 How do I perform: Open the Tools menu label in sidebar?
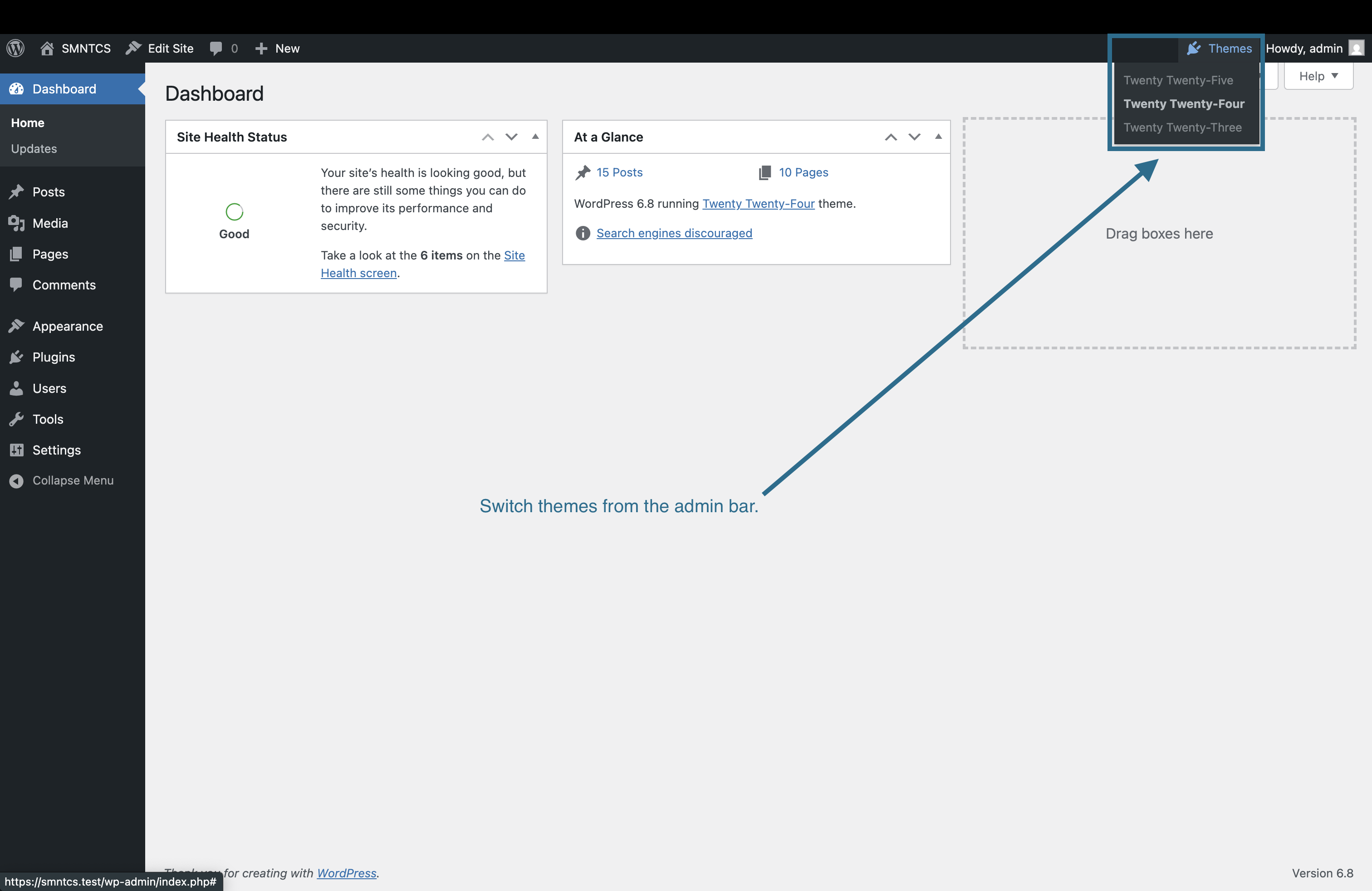(x=48, y=419)
